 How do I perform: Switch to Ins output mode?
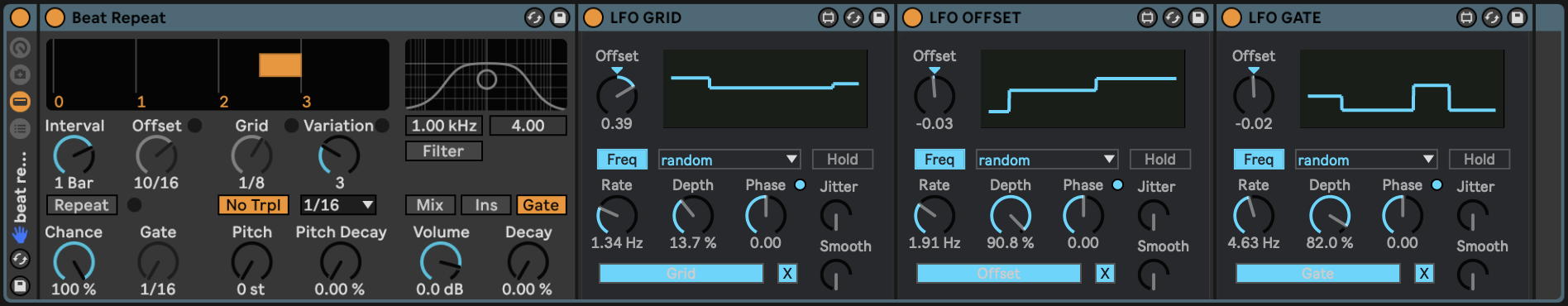click(x=486, y=205)
